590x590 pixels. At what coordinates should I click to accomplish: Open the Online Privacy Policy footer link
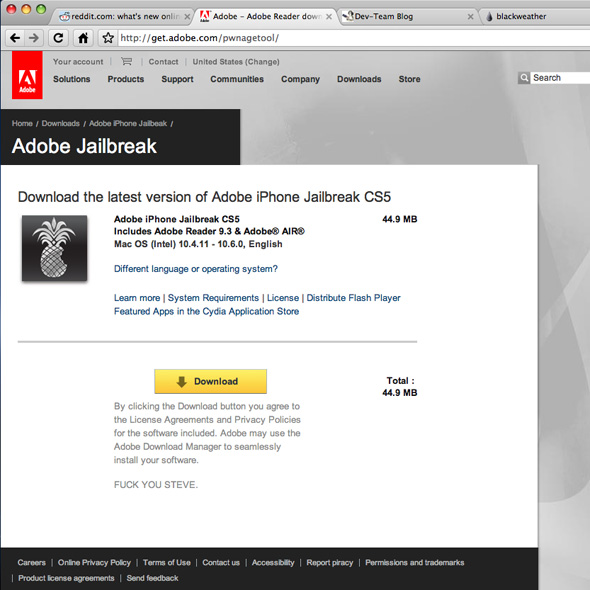tap(94, 563)
